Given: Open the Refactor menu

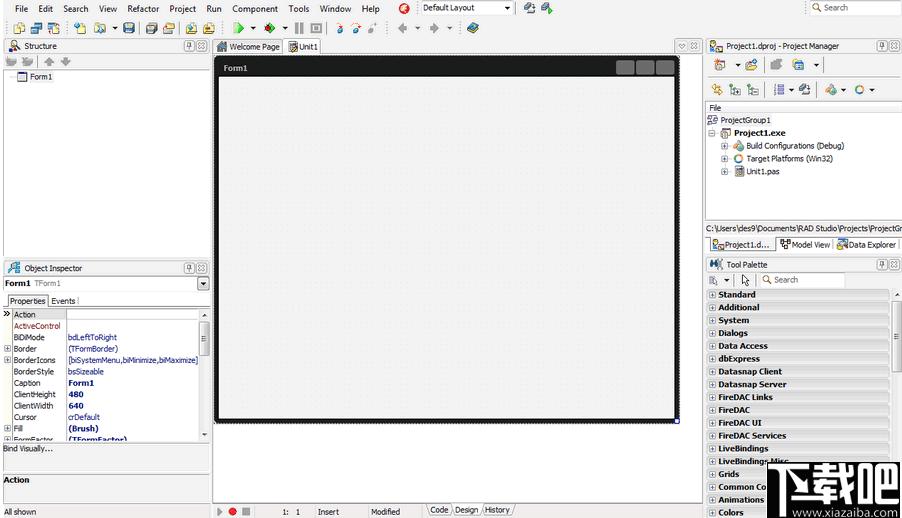Looking at the screenshot, I should pos(143,9).
